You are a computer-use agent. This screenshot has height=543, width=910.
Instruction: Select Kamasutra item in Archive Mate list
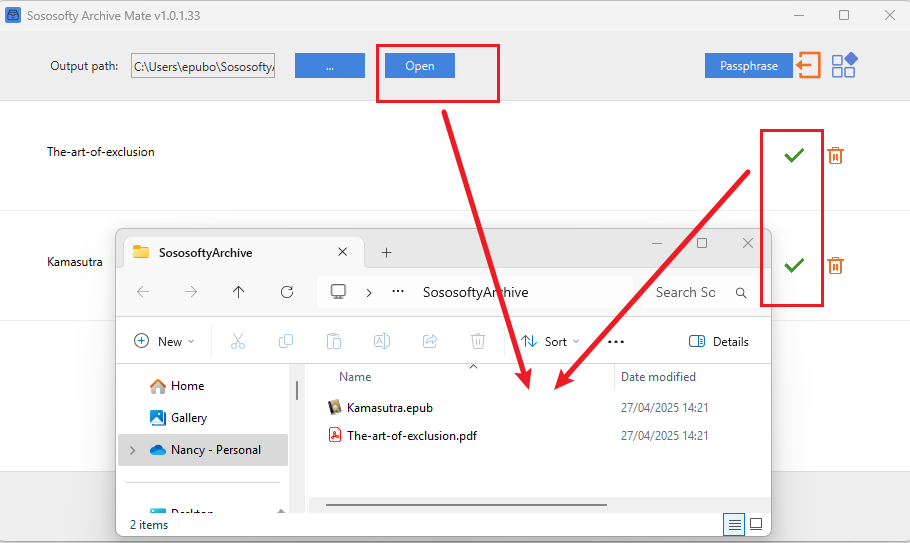click(x=75, y=262)
